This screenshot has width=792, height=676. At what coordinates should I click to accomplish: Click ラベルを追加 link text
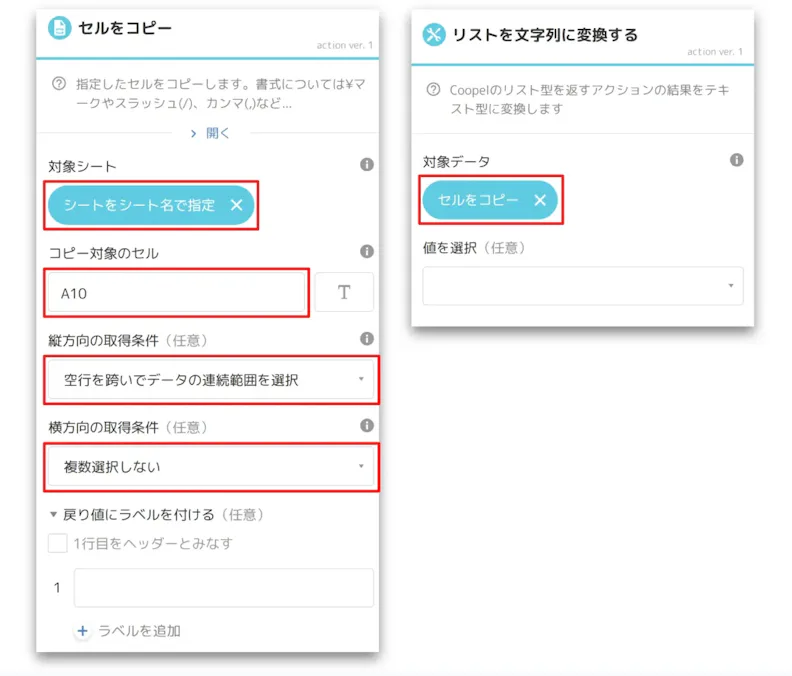point(139,631)
